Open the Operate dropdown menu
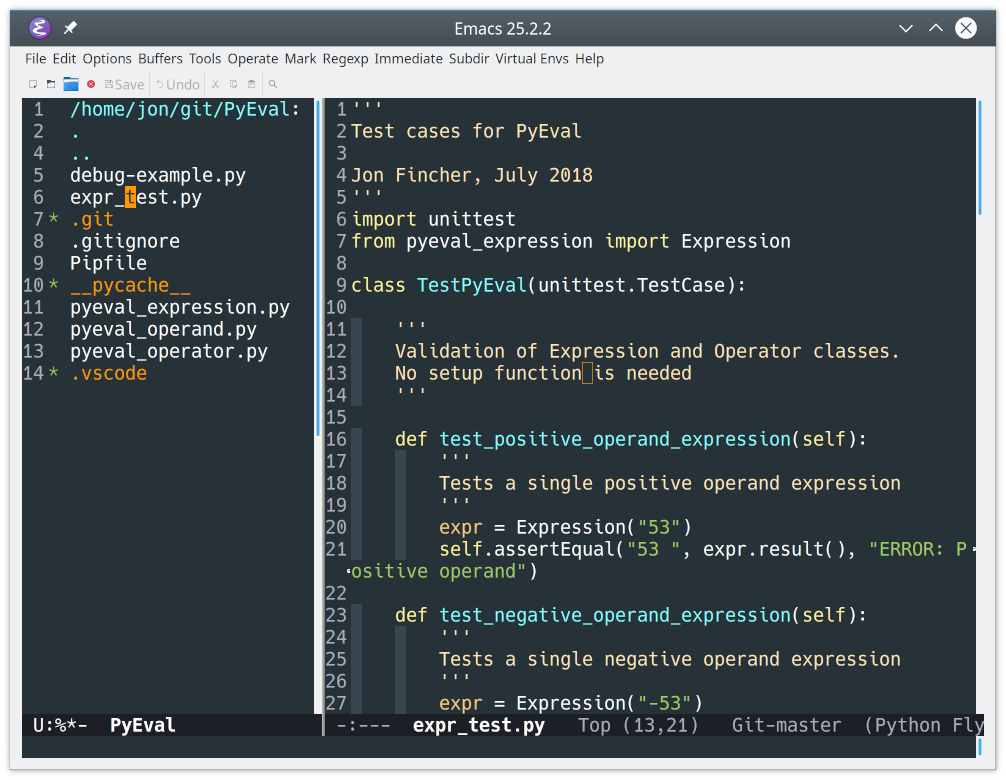This screenshot has width=1006, height=780. tap(253, 59)
